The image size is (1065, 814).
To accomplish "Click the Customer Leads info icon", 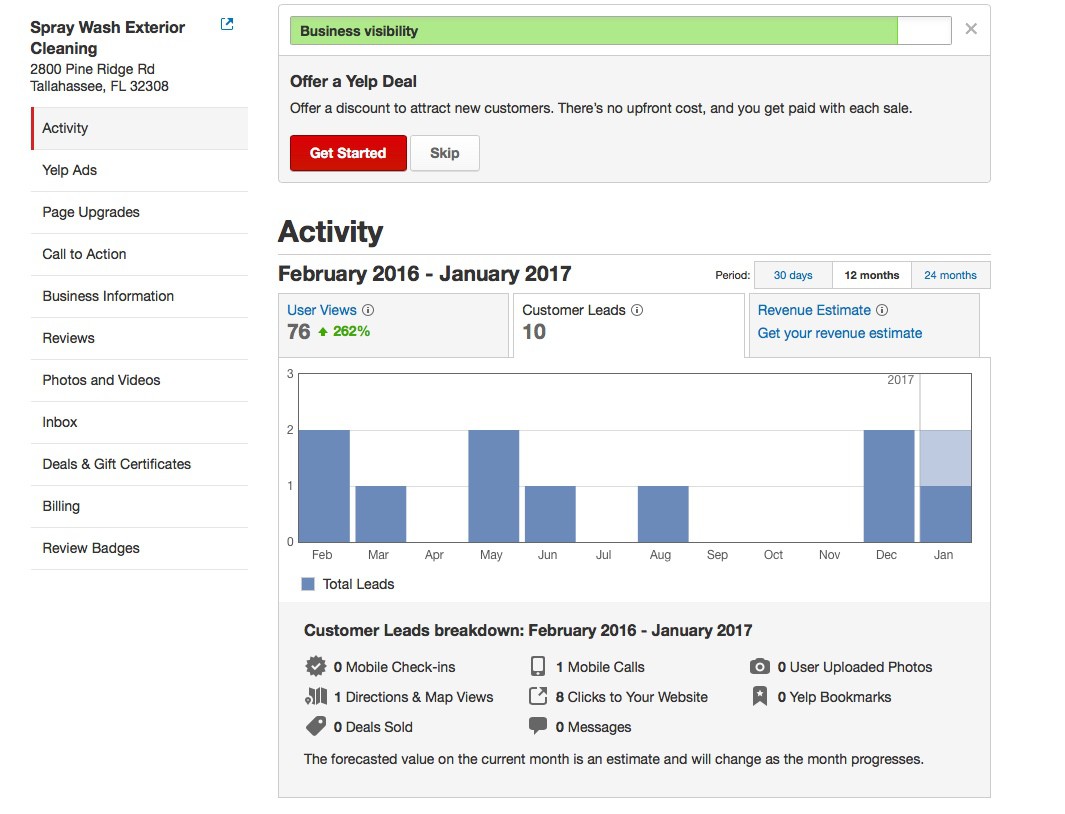I will (637, 310).
